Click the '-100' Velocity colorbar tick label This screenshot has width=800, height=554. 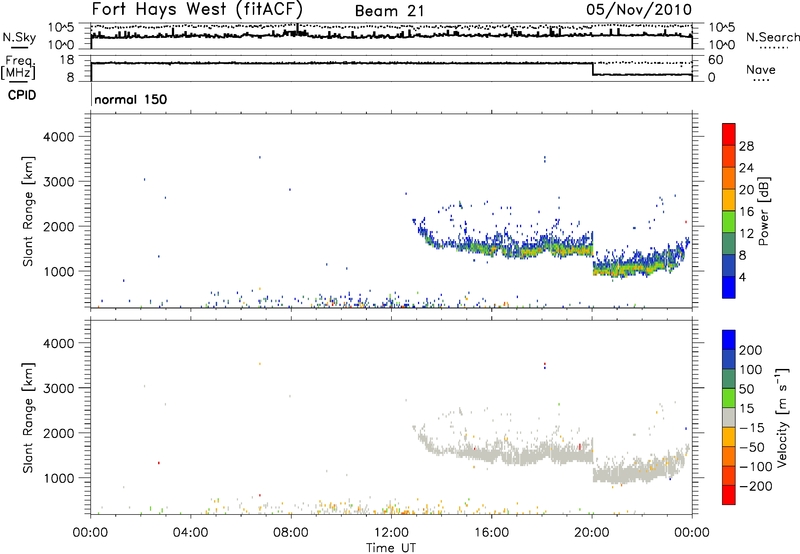click(756, 467)
